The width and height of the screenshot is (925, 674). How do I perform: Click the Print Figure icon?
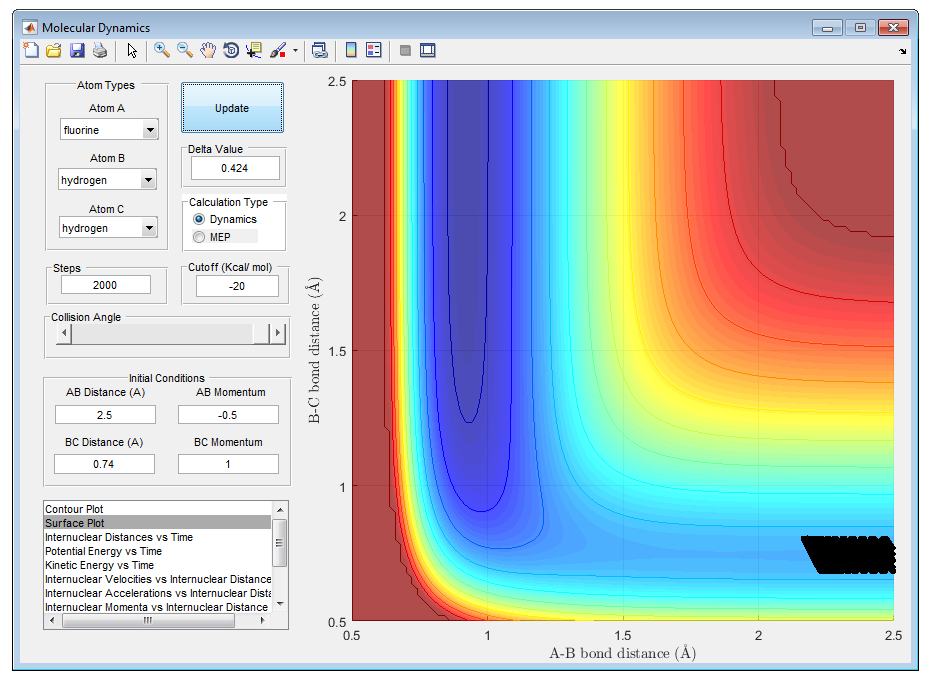pos(100,50)
